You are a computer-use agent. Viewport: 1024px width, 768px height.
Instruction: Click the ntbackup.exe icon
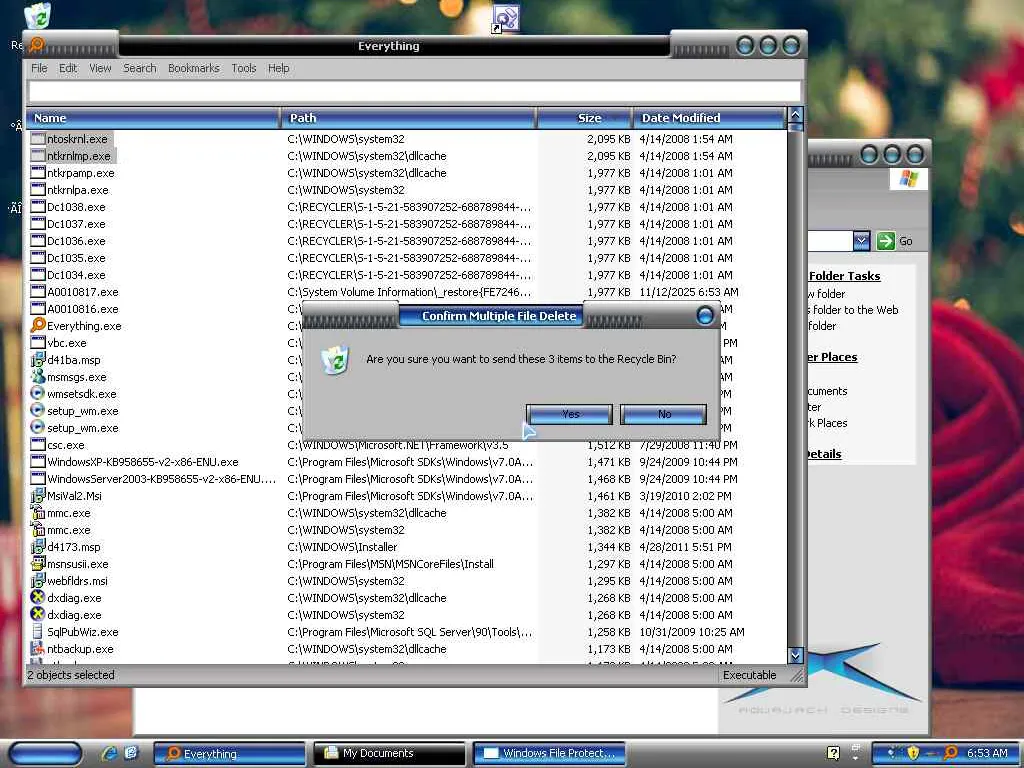[x=38, y=648]
